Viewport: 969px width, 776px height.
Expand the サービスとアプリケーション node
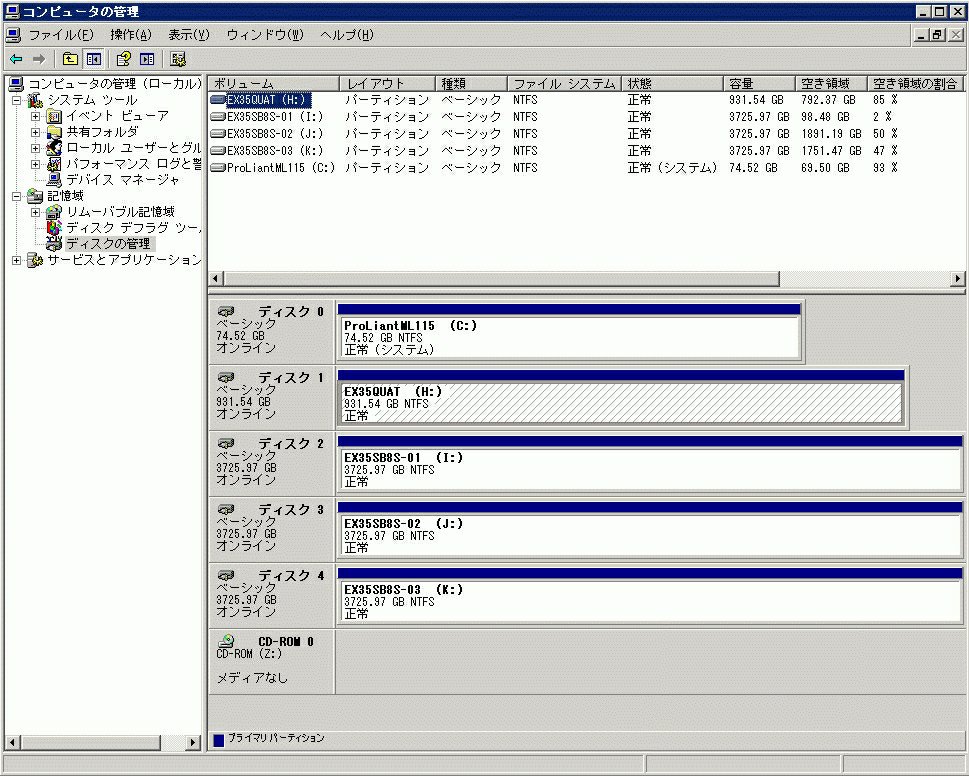pyautogui.click(x=17, y=261)
